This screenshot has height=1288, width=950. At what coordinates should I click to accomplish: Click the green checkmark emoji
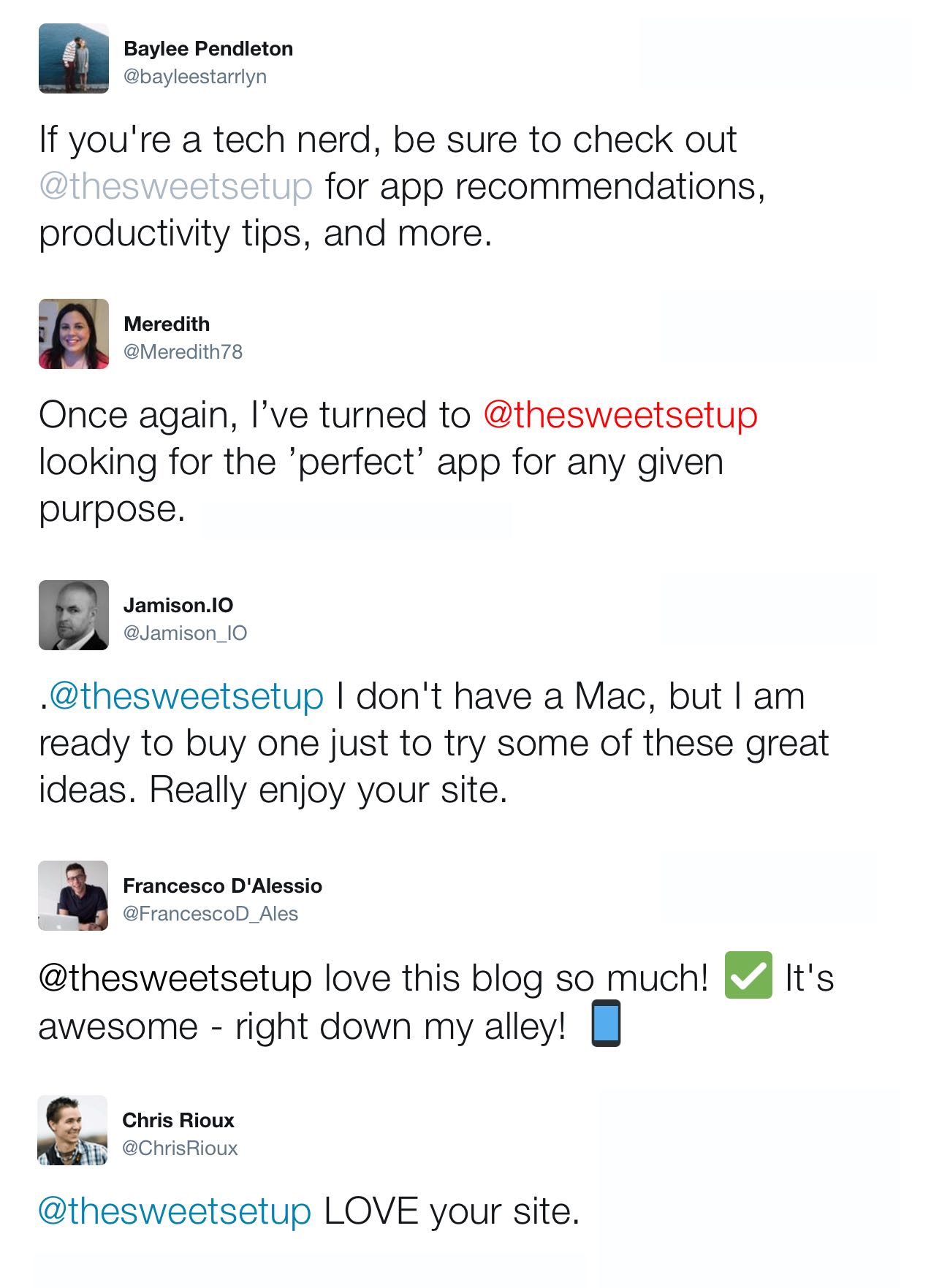[748, 975]
